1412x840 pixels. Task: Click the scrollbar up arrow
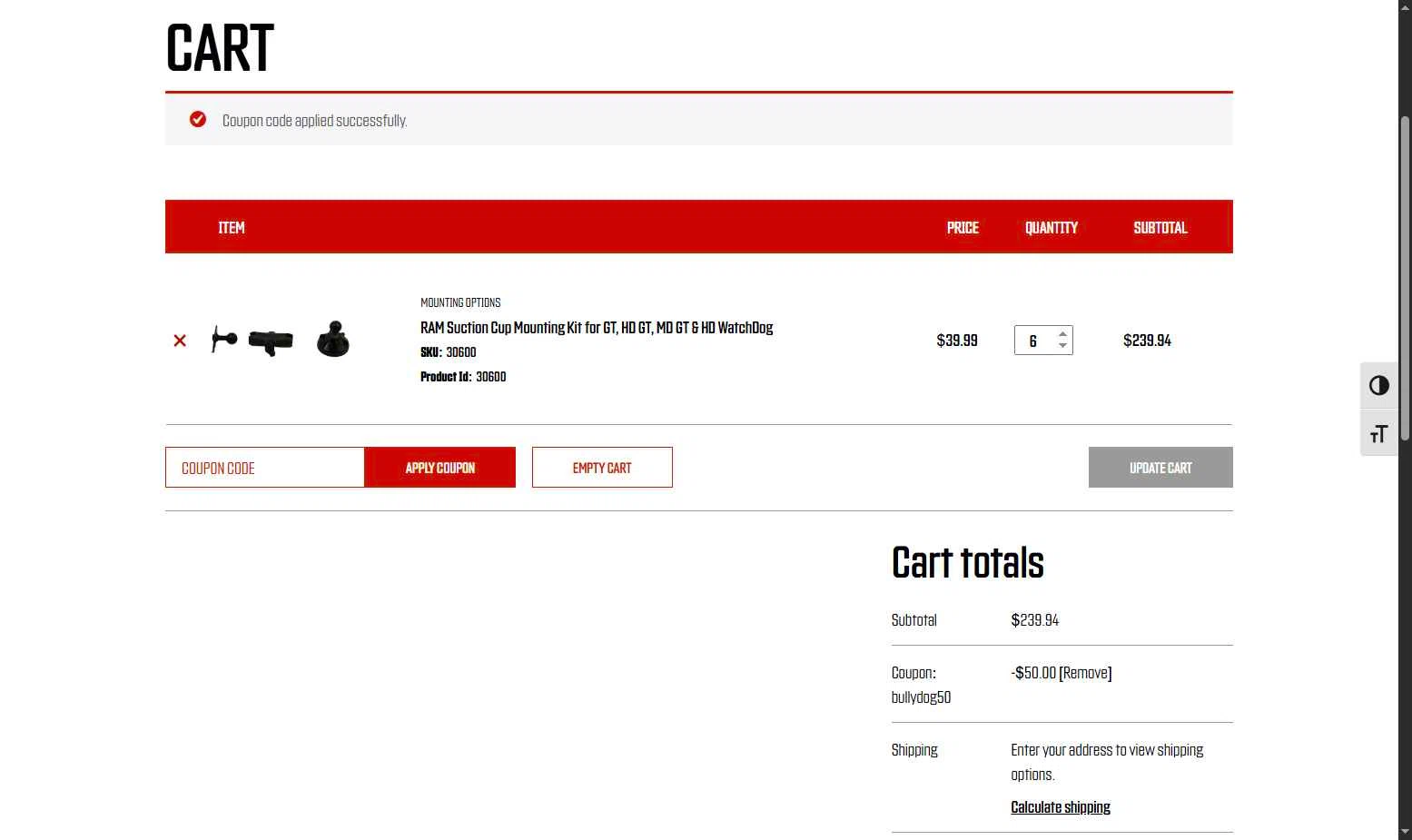pyautogui.click(x=1405, y=7)
